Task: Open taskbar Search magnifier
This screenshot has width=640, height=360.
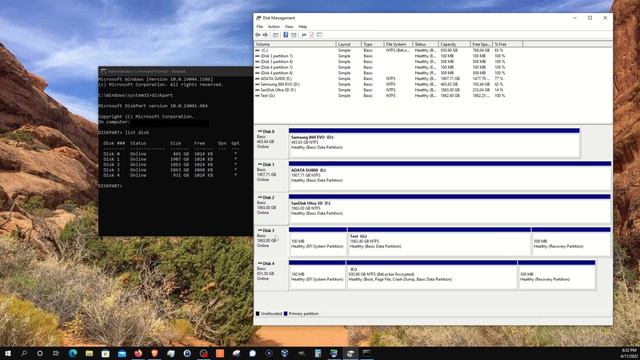Action: click(x=24, y=353)
